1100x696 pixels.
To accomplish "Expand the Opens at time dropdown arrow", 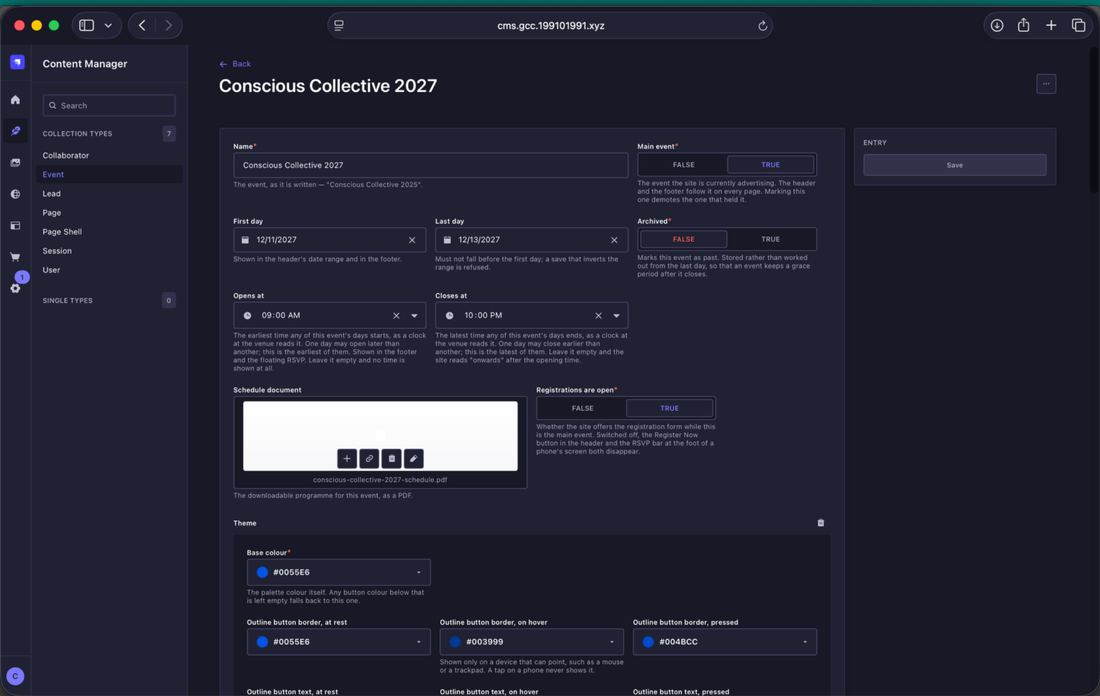I will (x=415, y=316).
